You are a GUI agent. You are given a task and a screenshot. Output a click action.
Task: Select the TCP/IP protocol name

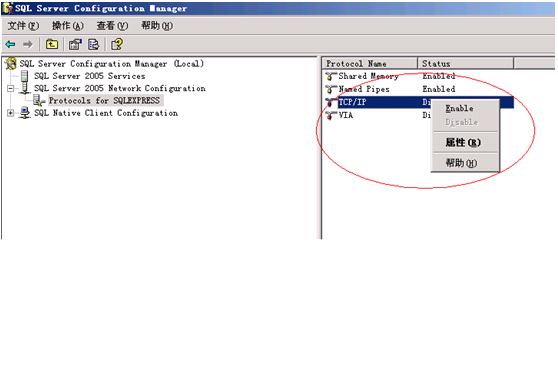352,102
